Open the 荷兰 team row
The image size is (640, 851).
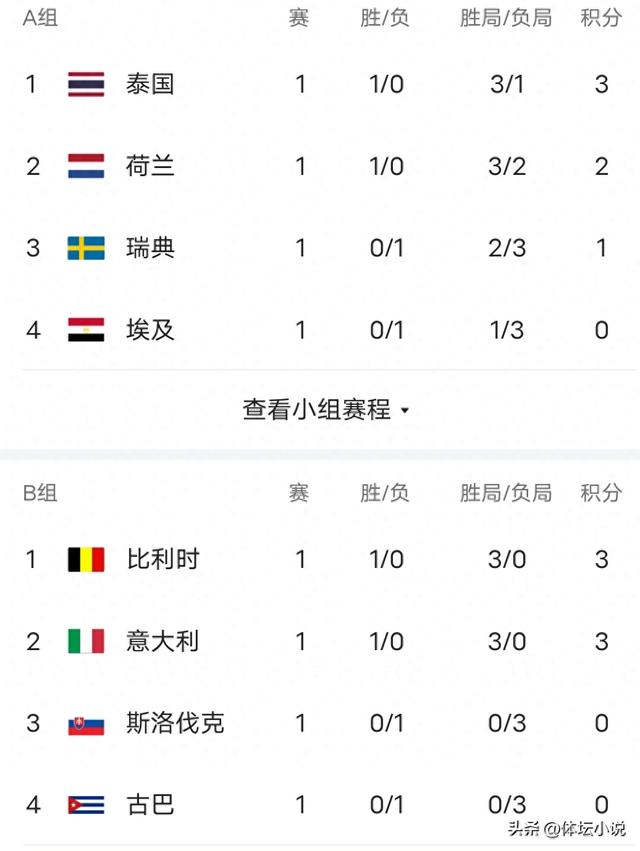320,166
